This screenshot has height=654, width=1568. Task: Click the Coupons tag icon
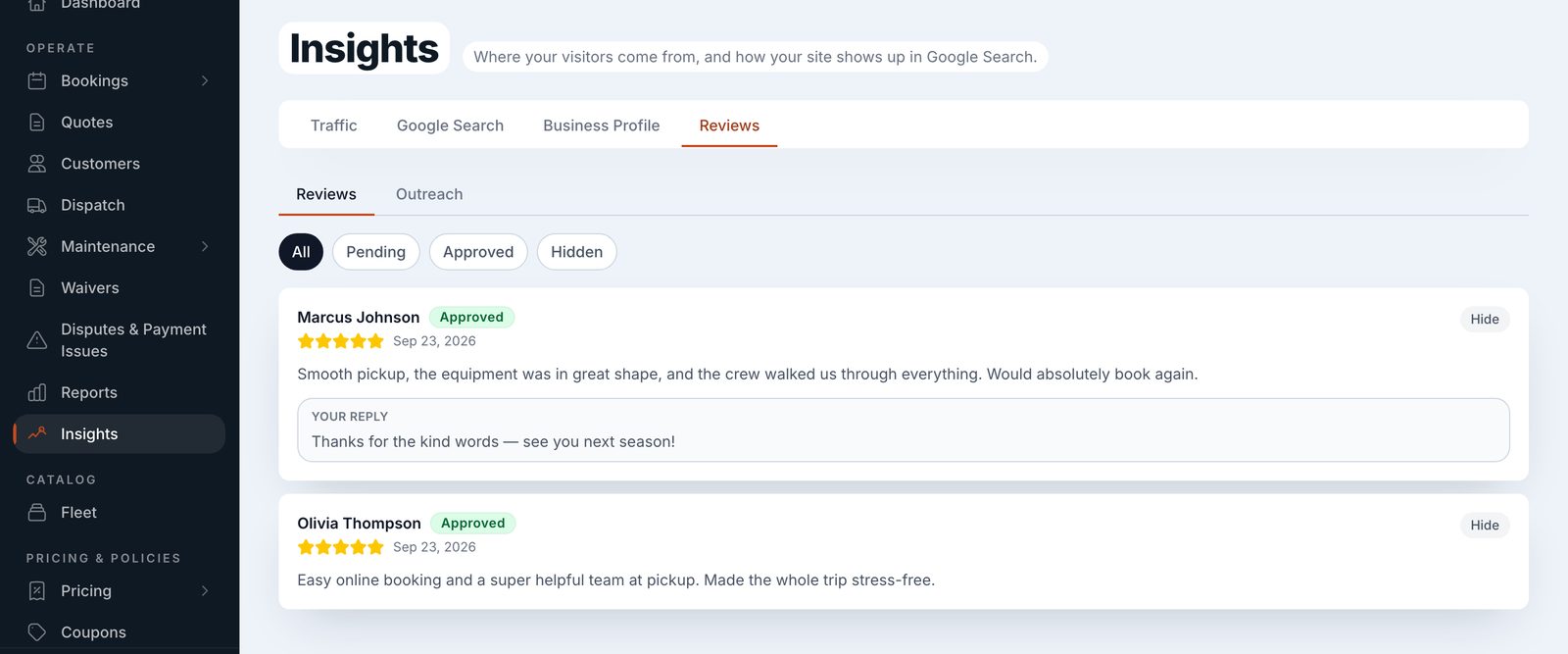coord(37,632)
